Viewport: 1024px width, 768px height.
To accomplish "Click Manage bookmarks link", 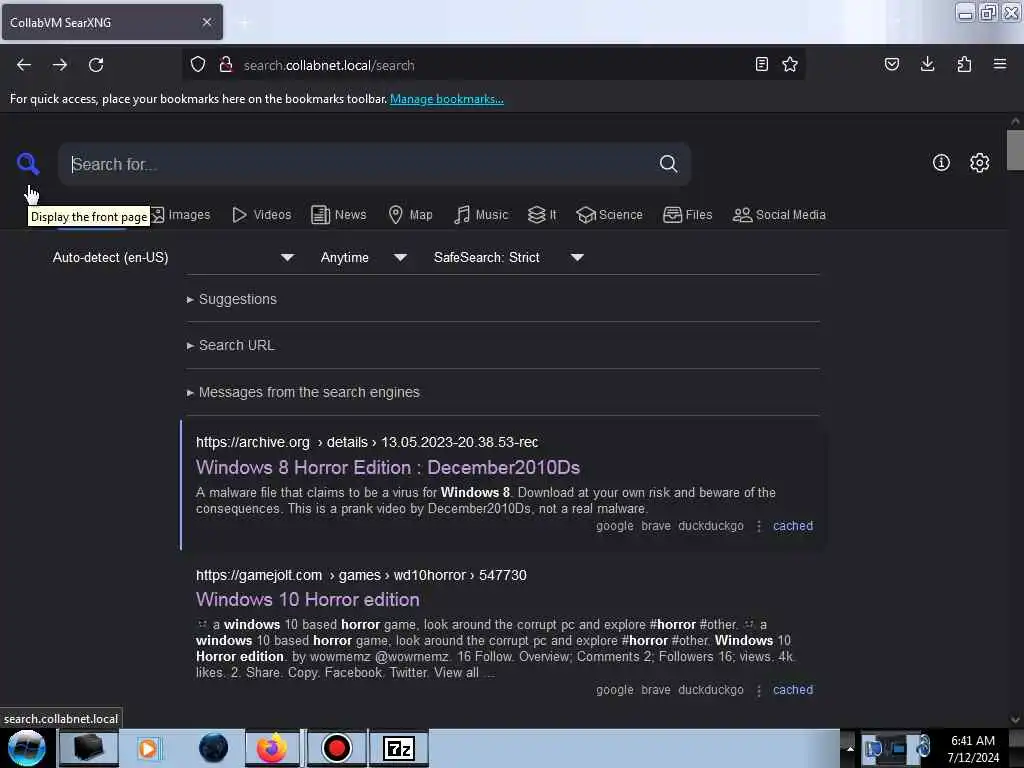I will pos(447,99).
